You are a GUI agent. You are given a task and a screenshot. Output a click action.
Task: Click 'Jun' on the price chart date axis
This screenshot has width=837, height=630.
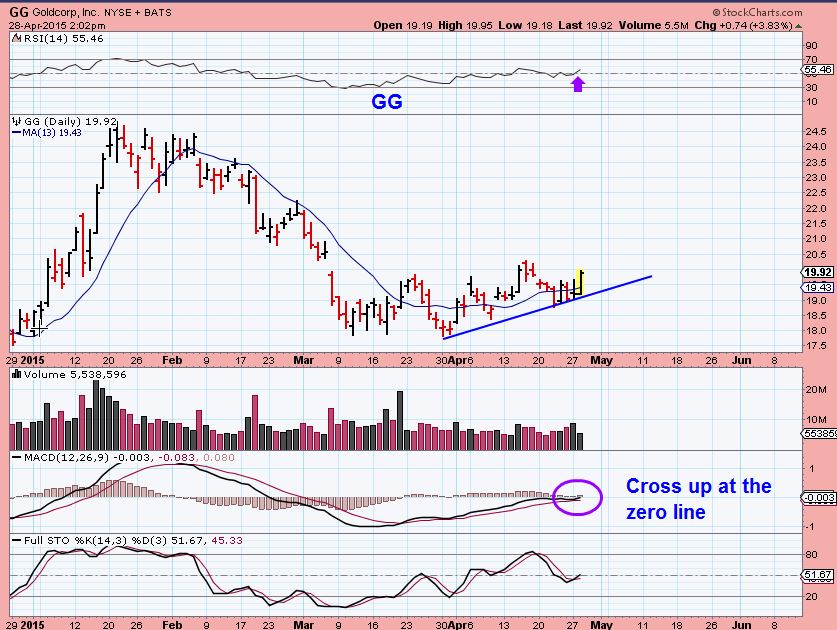click(741, 360)
